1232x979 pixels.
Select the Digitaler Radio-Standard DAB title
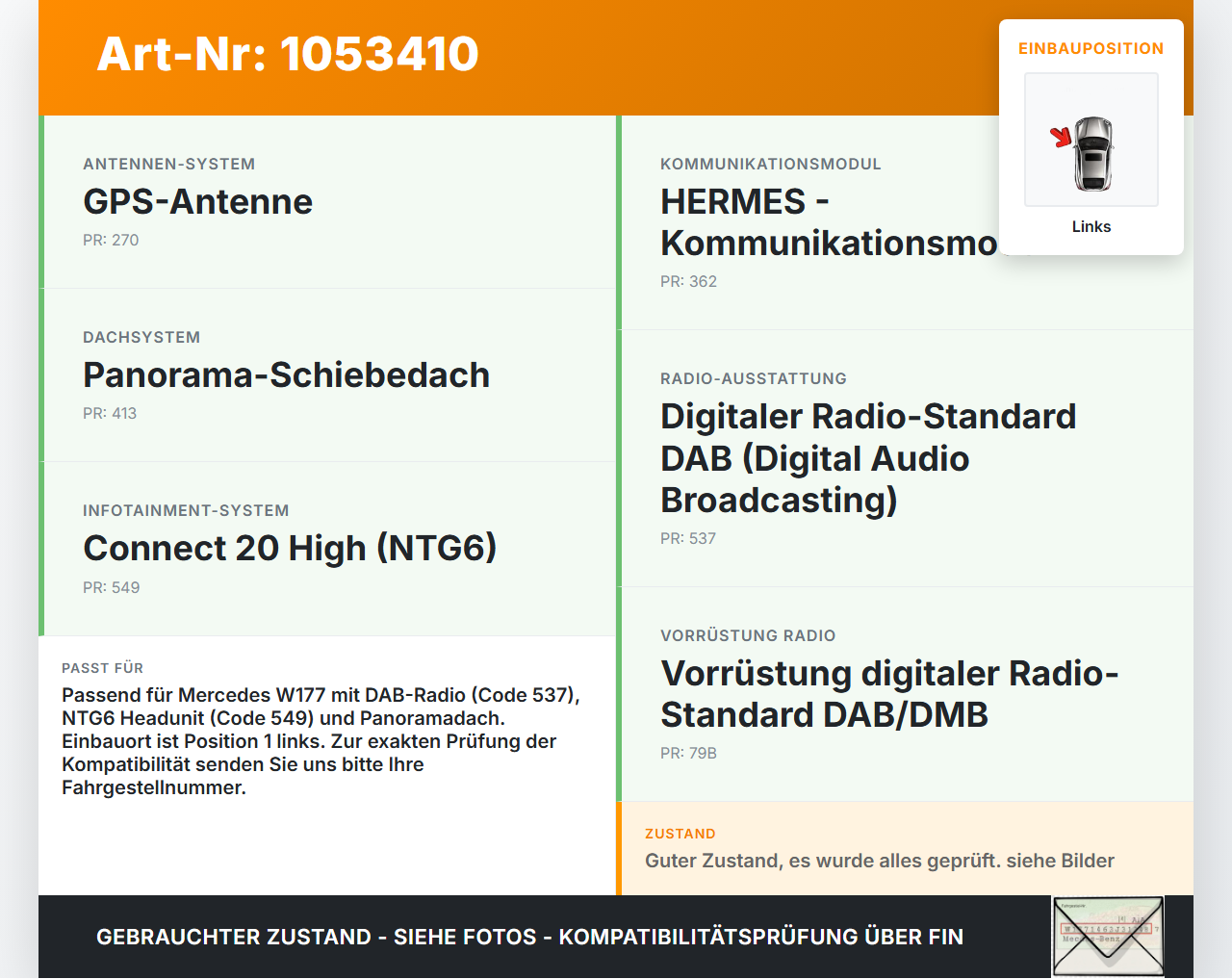[x=868, y=458]
